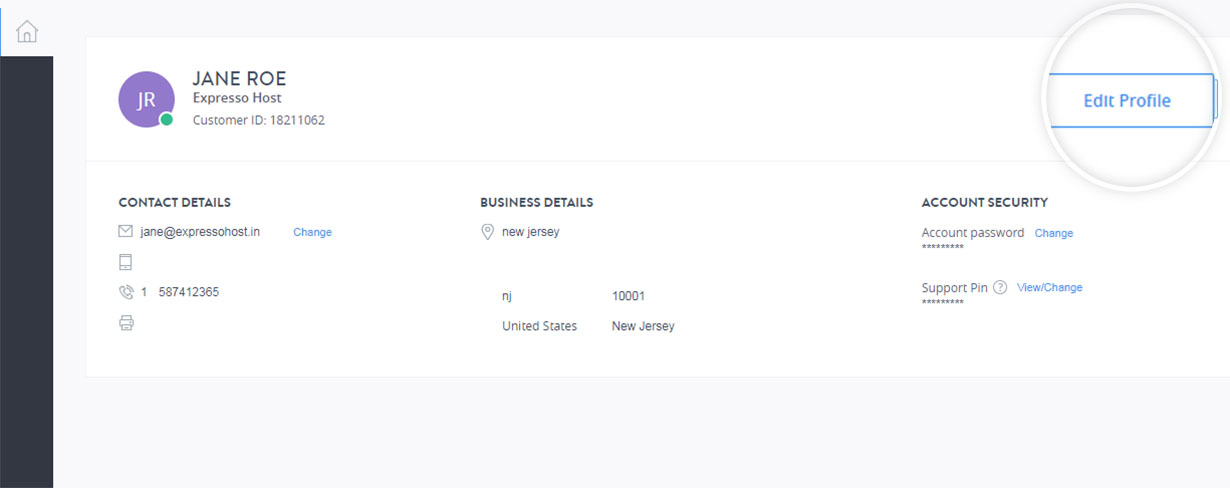Screen dimensions: 1230x488
Task: Click the Customer ID 18211062 text
Action: click(258, 120)
